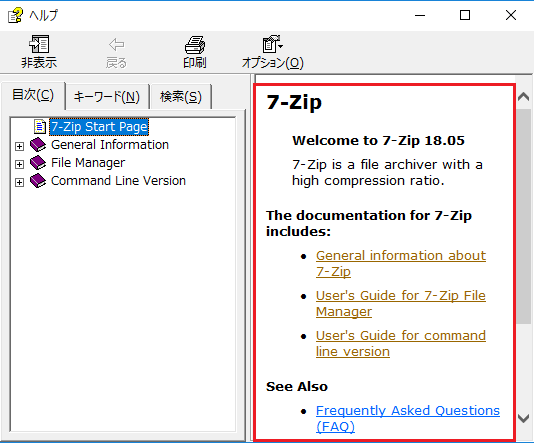This screenshot has height=443, width=534.
Task: Open the General information about 7-Zip link
Action: click(x=400, y=264)
